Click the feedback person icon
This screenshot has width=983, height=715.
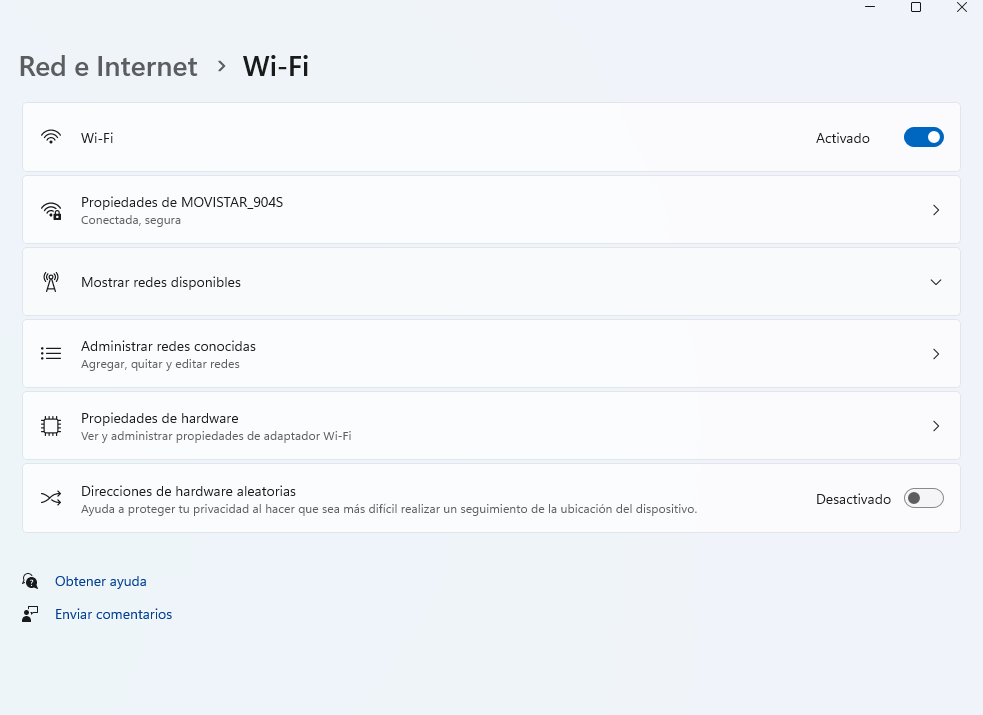[x=30, y=614]
